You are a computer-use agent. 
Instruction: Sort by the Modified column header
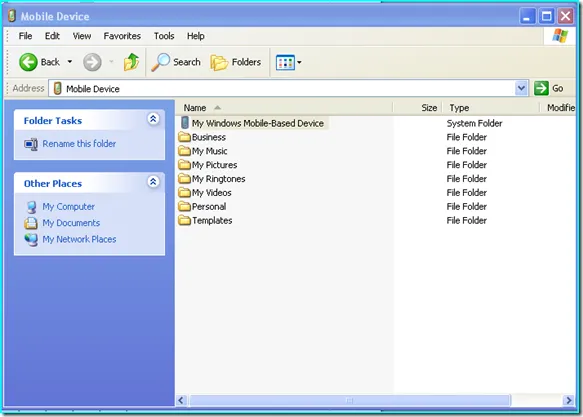click(558, 108)
